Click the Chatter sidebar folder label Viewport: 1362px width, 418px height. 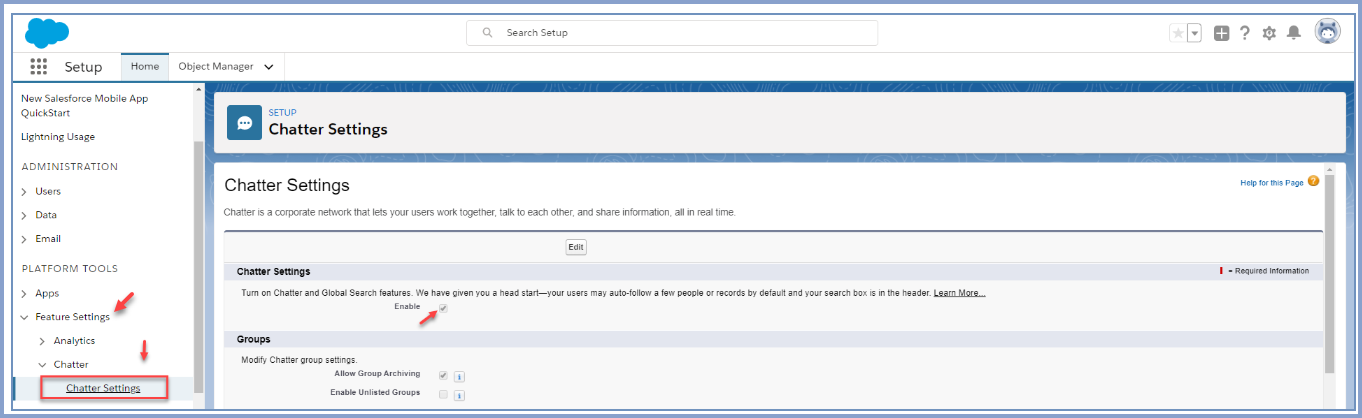71,365
